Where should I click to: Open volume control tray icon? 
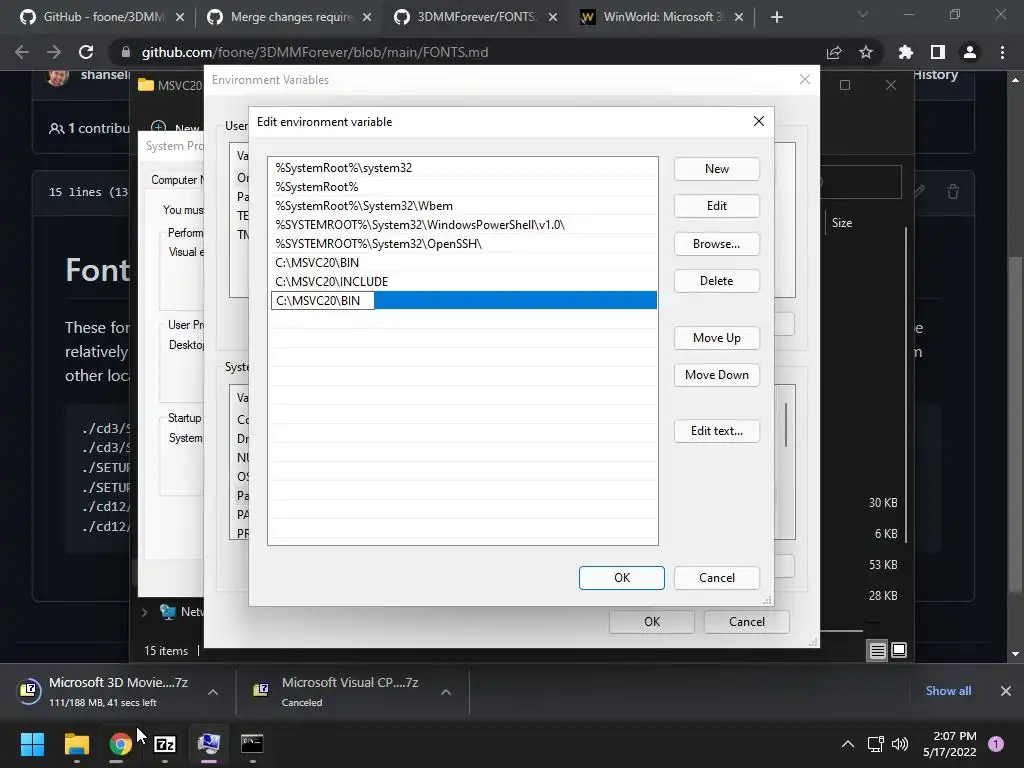pyautogui.click(x=900, y=744)
